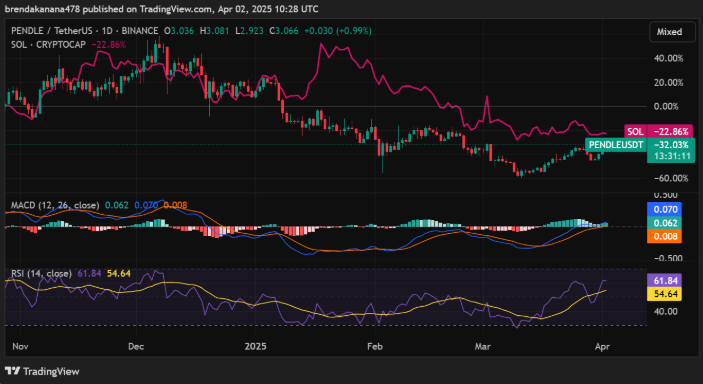Click the Dec label on time axis
703x384 pixels.
point(136,347)
